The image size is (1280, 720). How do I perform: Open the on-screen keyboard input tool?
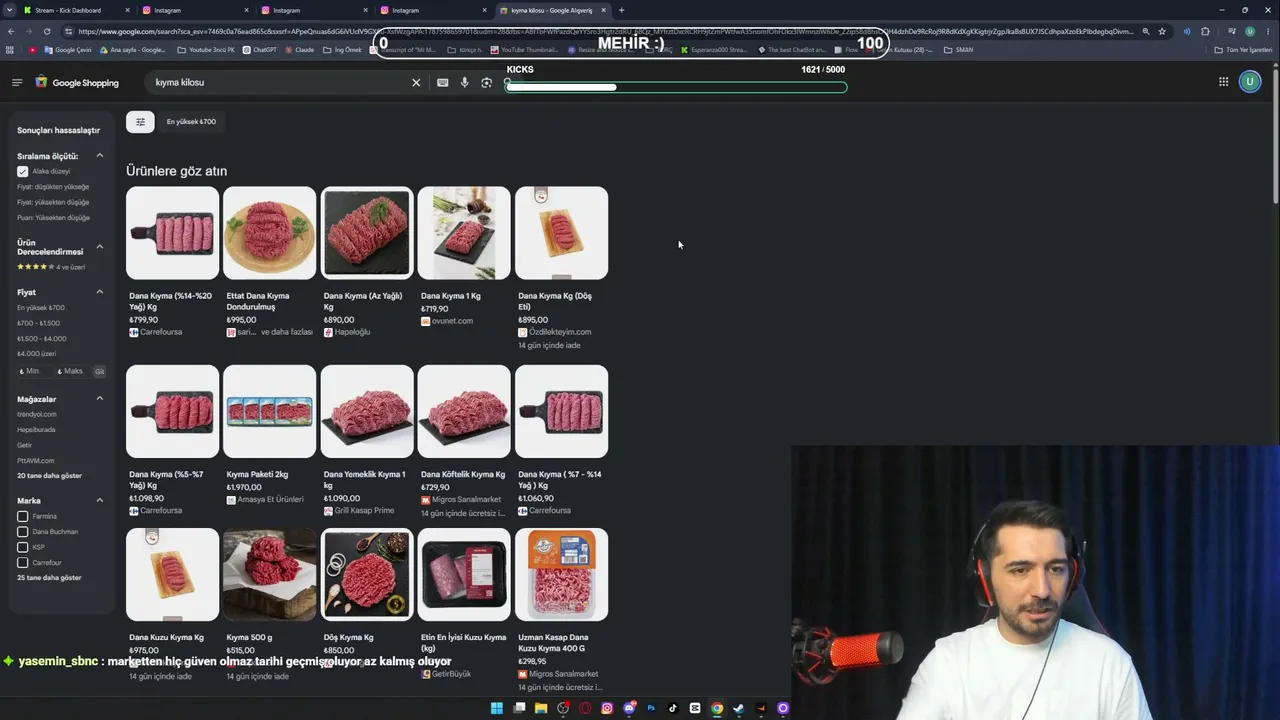pos(443,82)
